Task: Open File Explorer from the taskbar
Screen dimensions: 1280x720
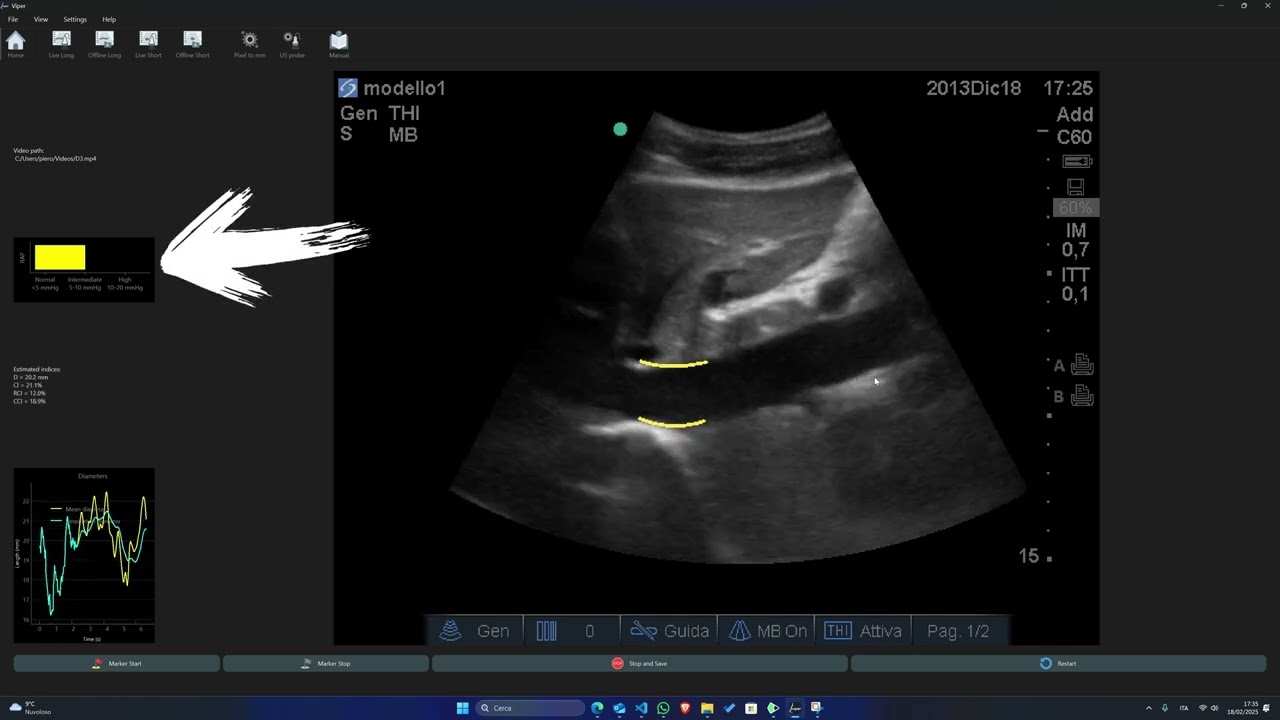Action: point(707,708)
